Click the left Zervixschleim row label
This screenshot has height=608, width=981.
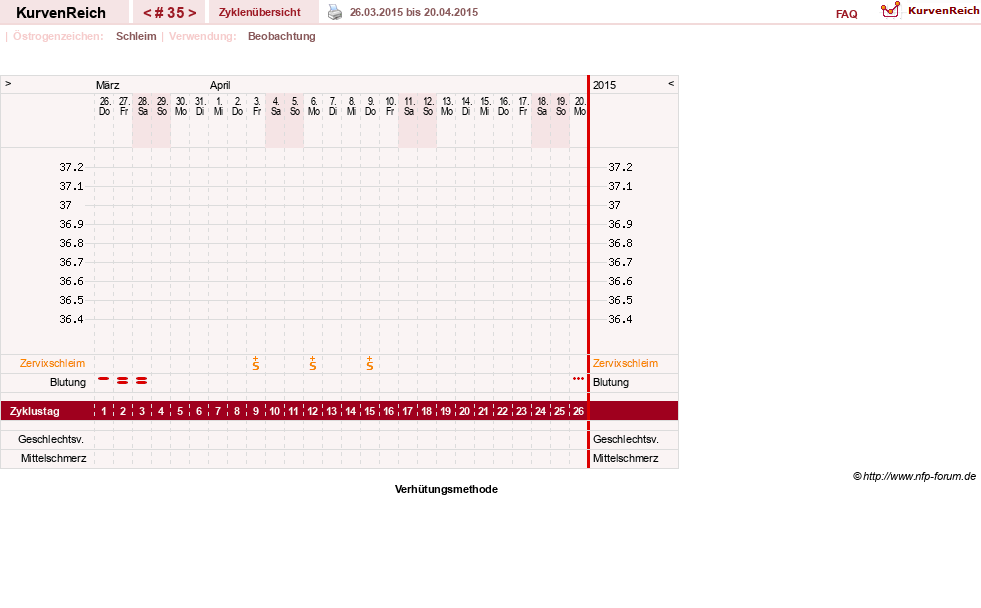[53, 363]
